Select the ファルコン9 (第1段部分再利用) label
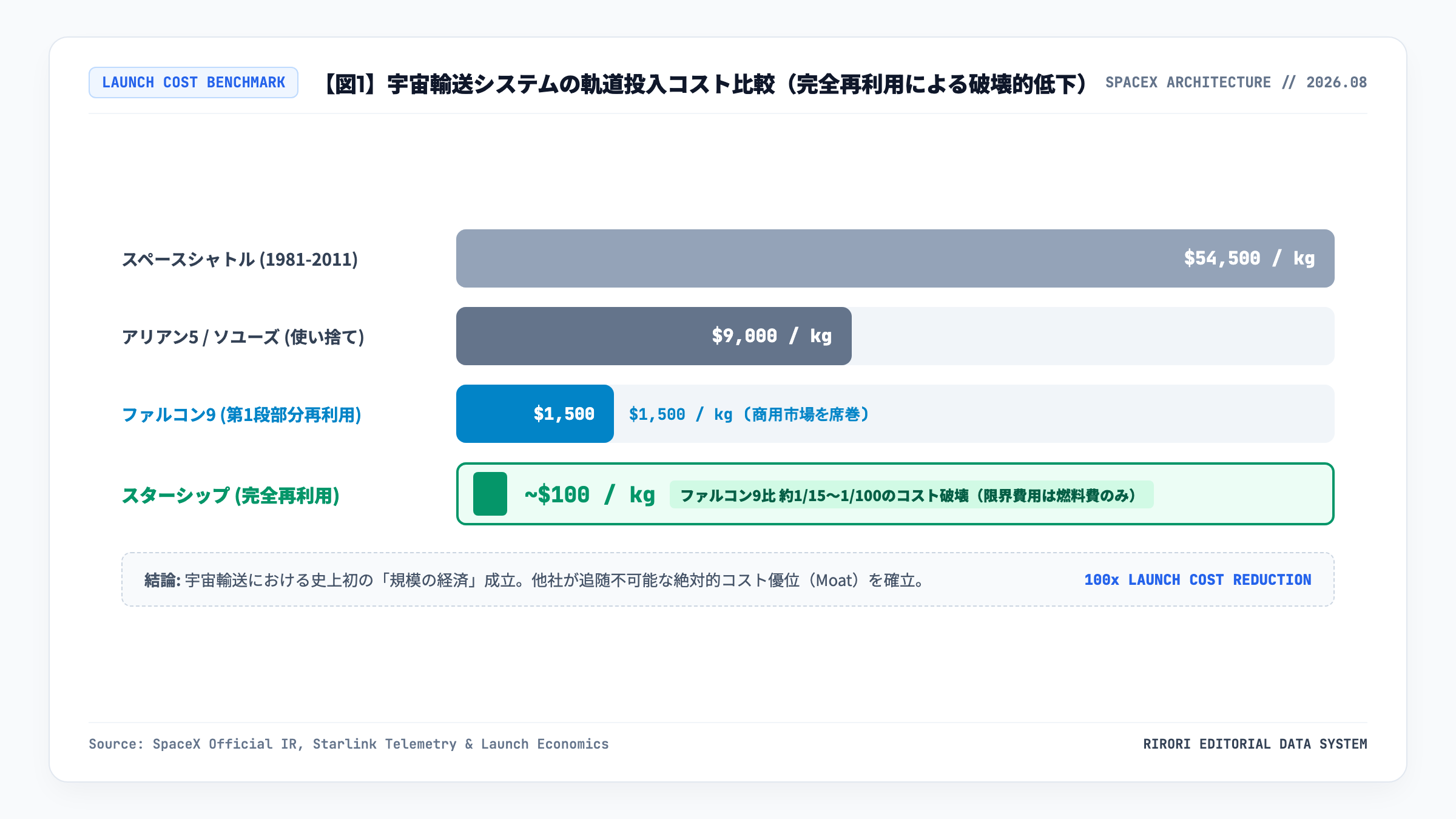 click(x=241, y=414)
